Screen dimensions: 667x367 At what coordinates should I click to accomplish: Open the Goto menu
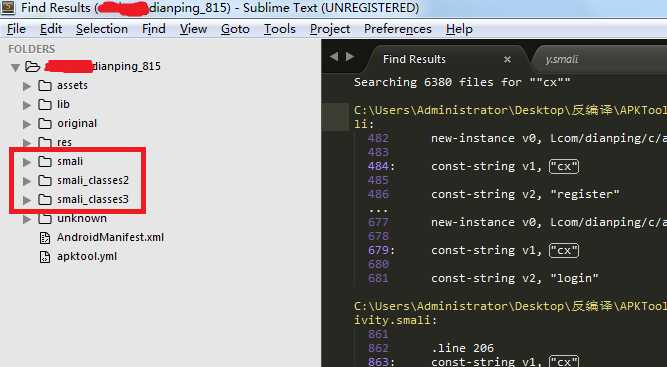(235, 29)
